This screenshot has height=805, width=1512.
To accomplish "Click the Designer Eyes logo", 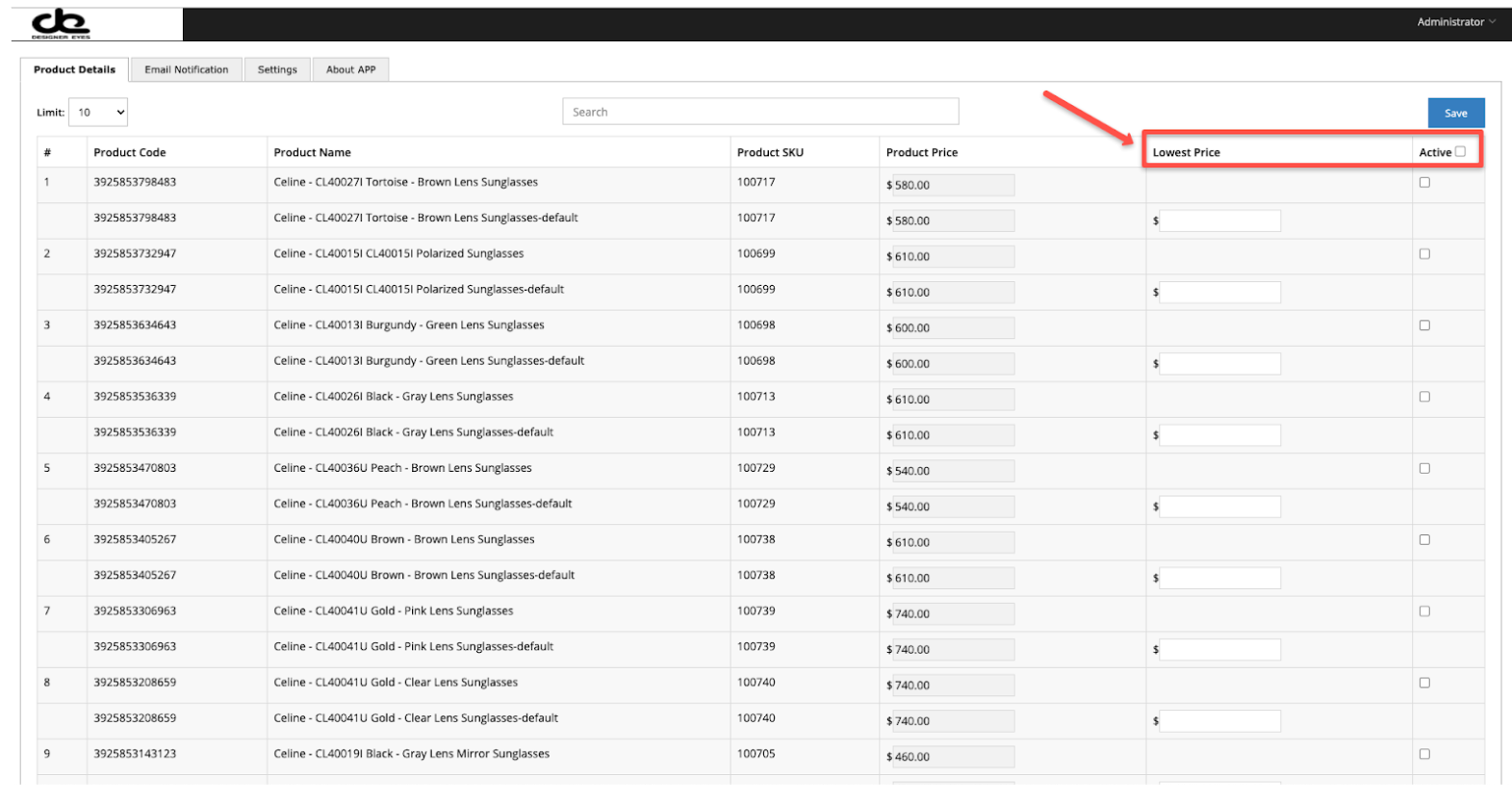I will pyautogui.click(x=61, y=24).
